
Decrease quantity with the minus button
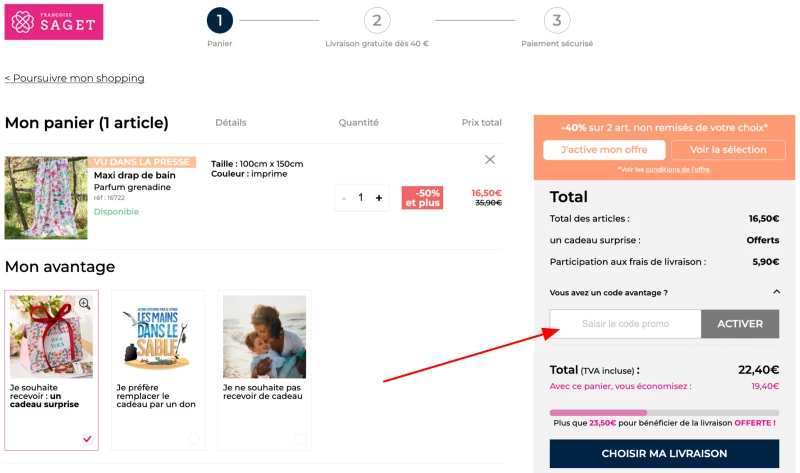tap(344, 198)
